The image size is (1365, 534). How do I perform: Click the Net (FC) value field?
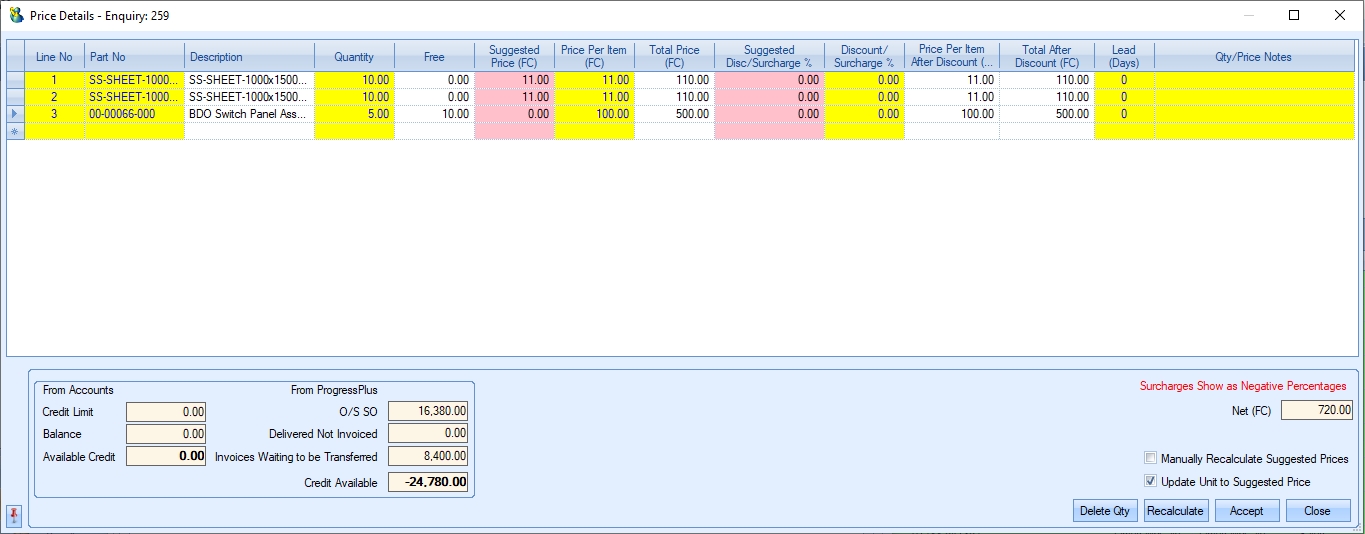[1316, 410]
